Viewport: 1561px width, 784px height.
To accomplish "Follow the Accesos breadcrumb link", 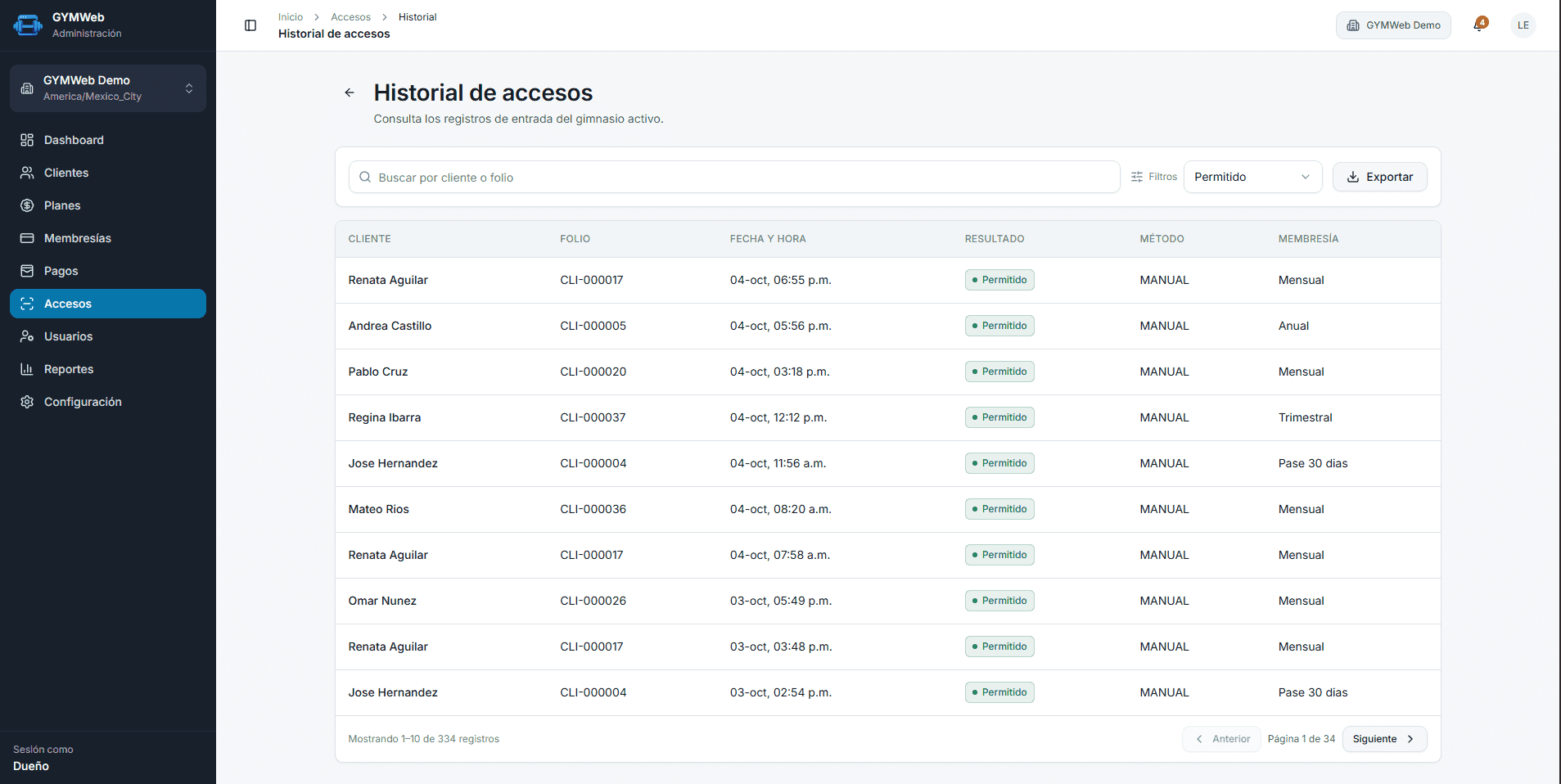I will (350, 17).
